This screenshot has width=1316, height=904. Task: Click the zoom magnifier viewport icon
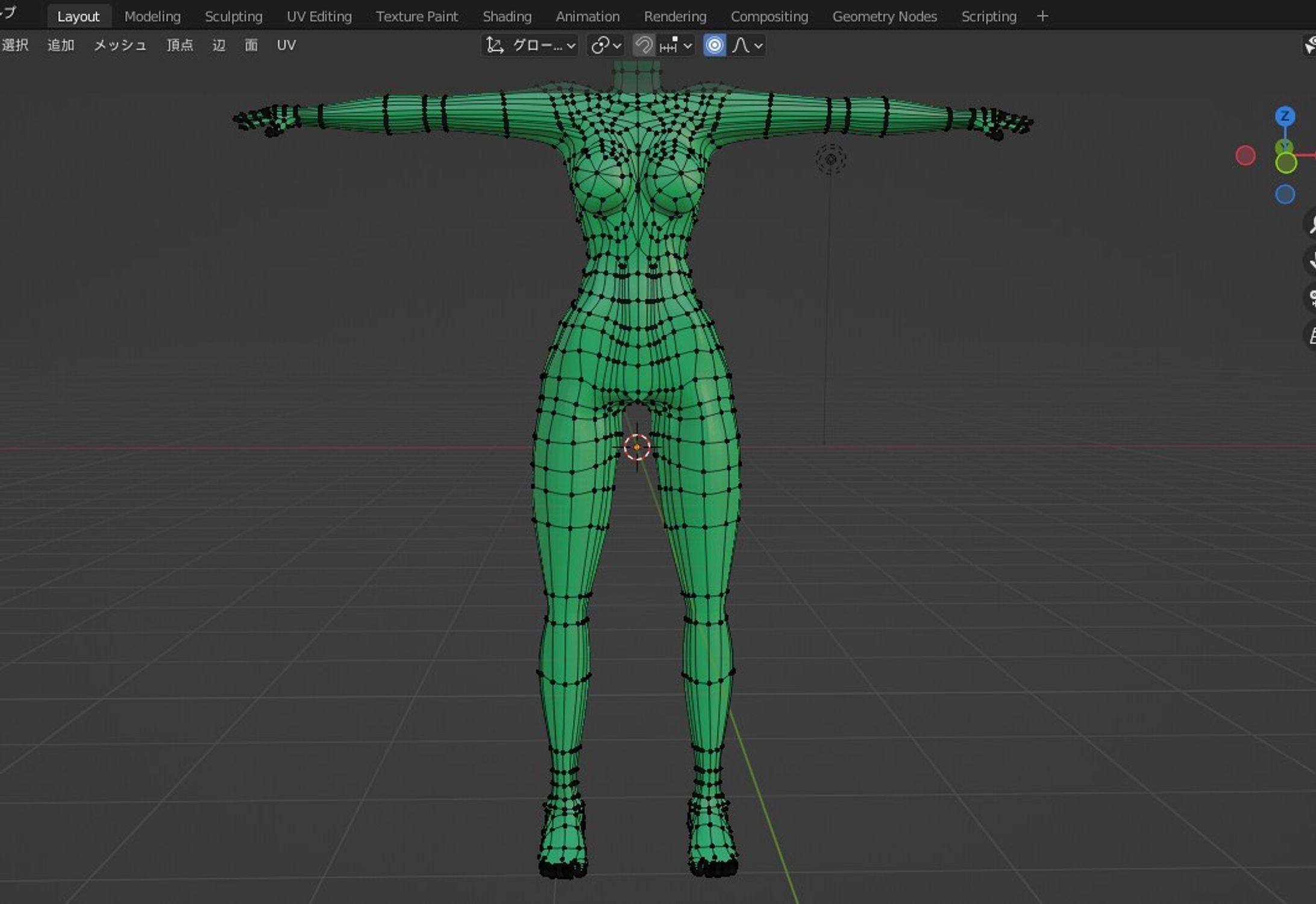(1311, 224)
